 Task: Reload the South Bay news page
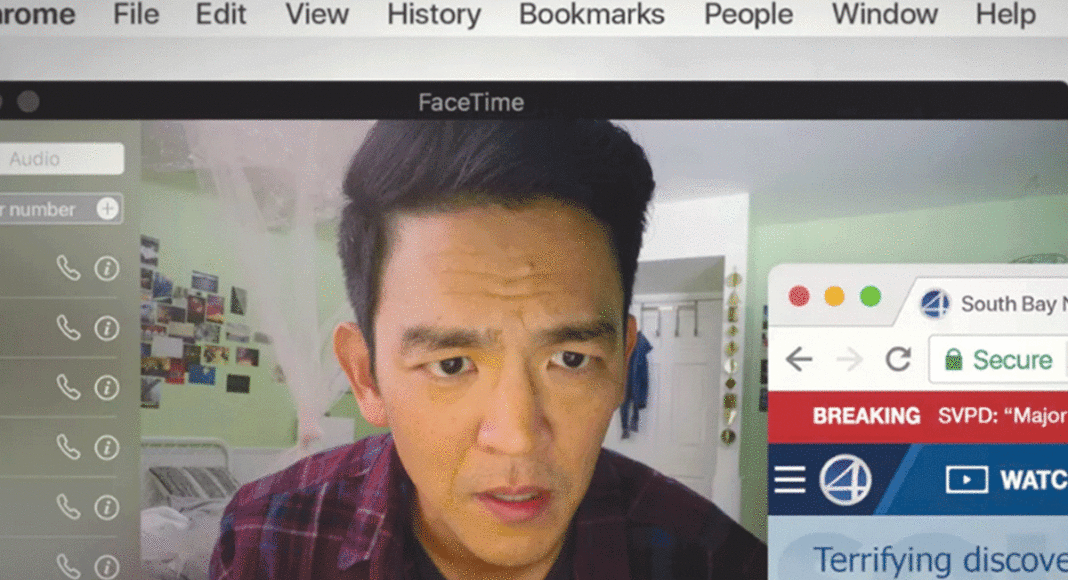(898, 359)
